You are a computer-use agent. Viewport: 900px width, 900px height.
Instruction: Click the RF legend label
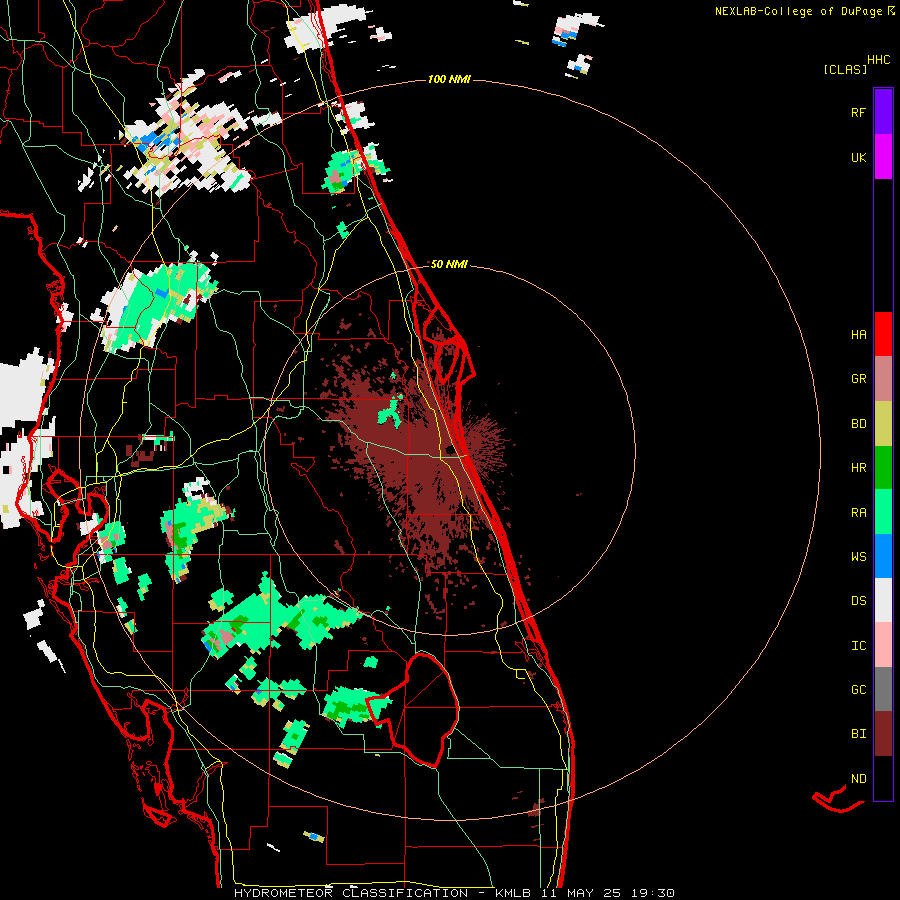point(858,112)
